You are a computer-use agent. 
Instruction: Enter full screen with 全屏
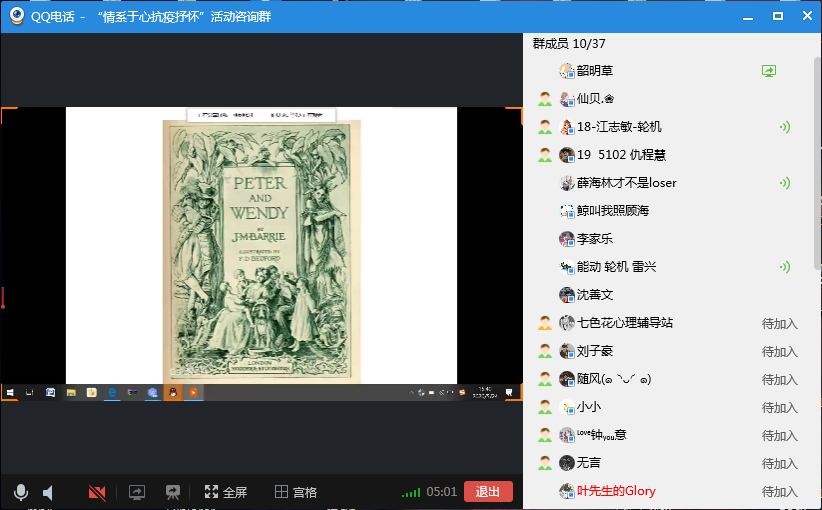225,492
